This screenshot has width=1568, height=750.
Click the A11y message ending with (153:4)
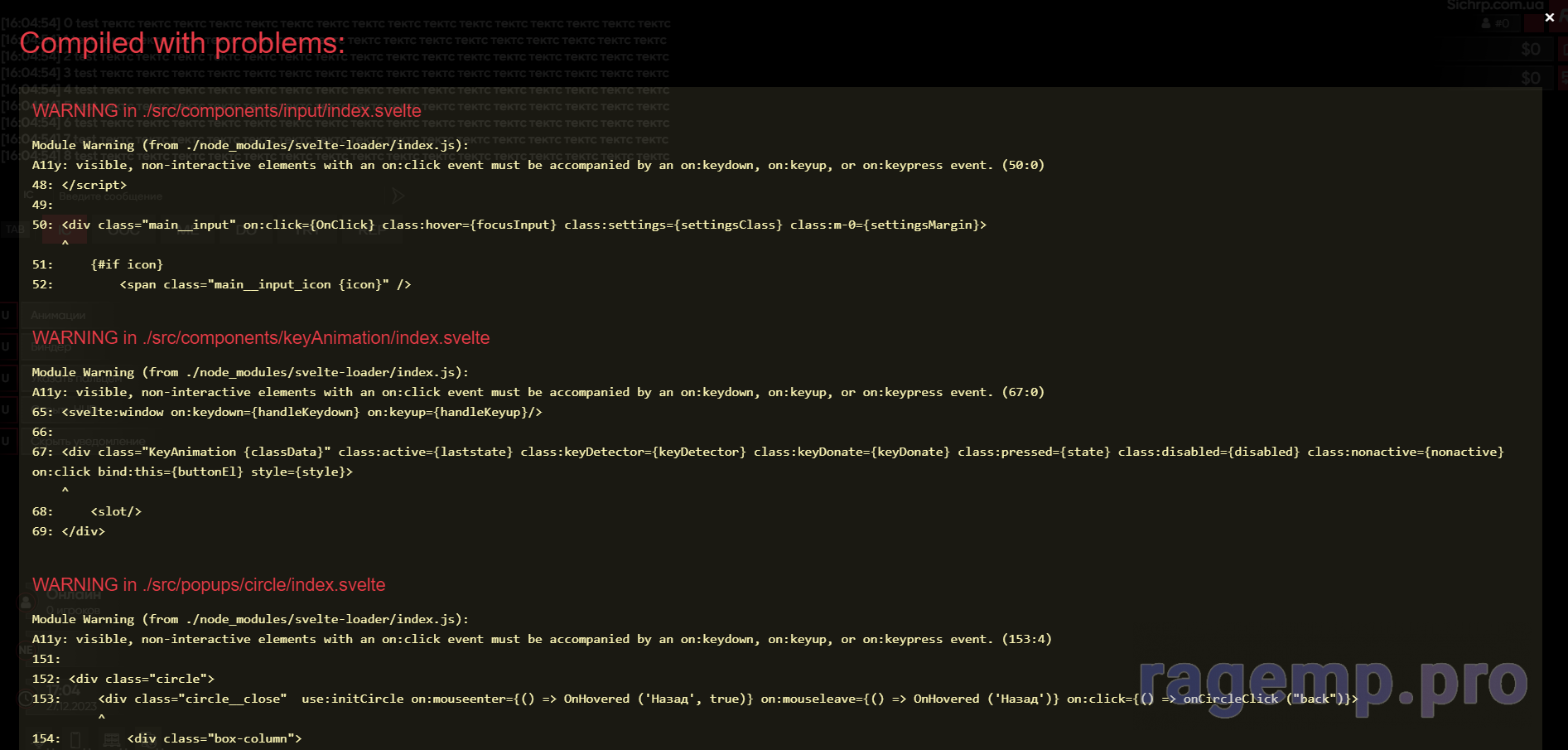pos(542,639)
